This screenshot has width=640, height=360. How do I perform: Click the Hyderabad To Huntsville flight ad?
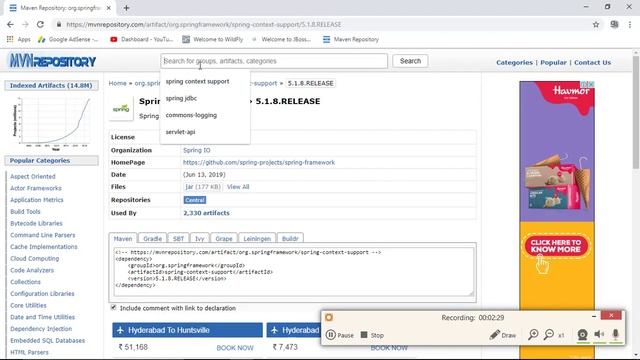[x=187, y=330]
